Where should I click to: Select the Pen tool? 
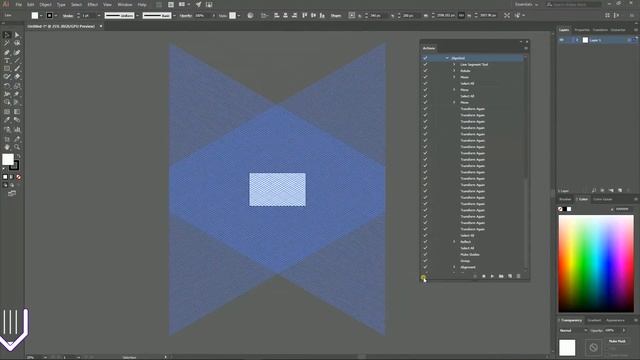(7, 52)
